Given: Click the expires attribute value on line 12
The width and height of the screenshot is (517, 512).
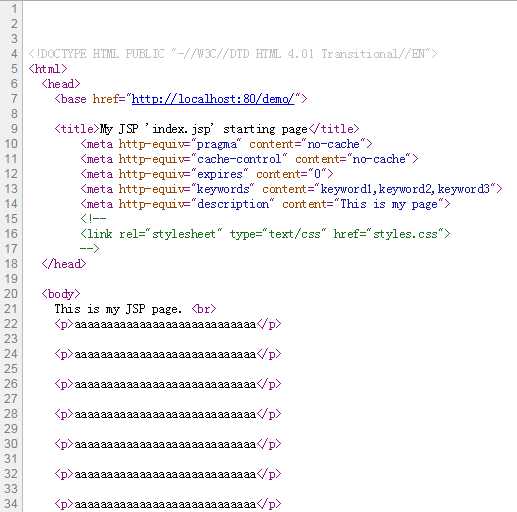Looking at the screenshot, I should coord(220,174).
